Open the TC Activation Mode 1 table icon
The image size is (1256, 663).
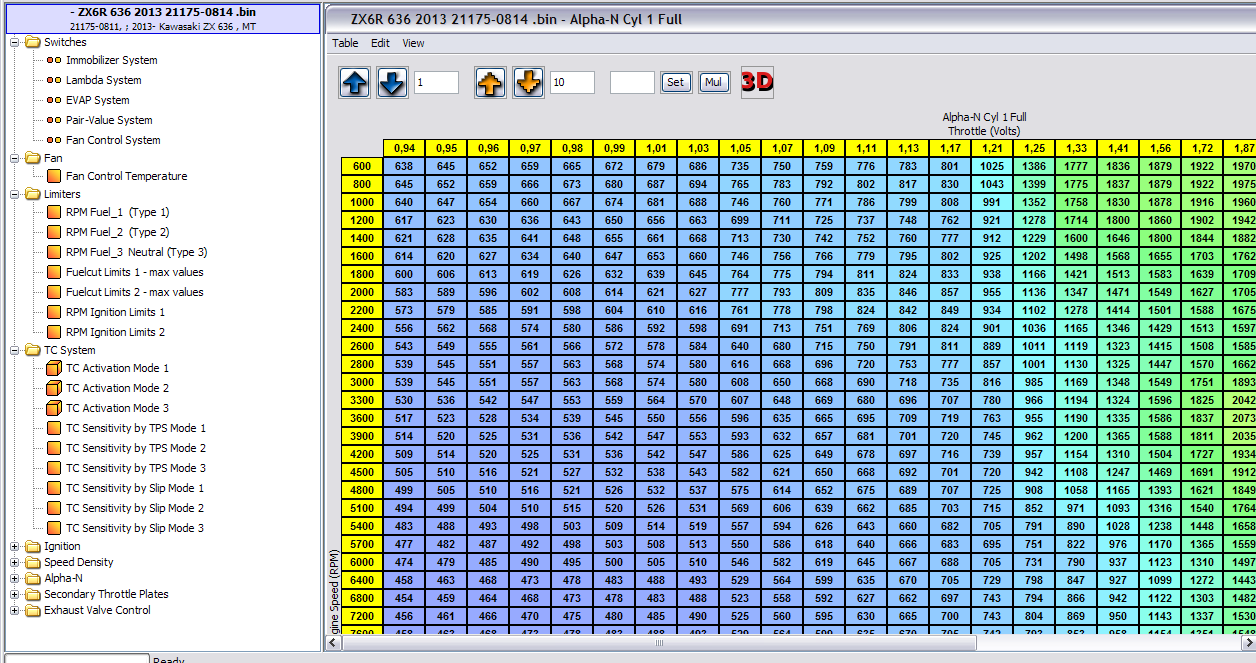pos(54,368)
